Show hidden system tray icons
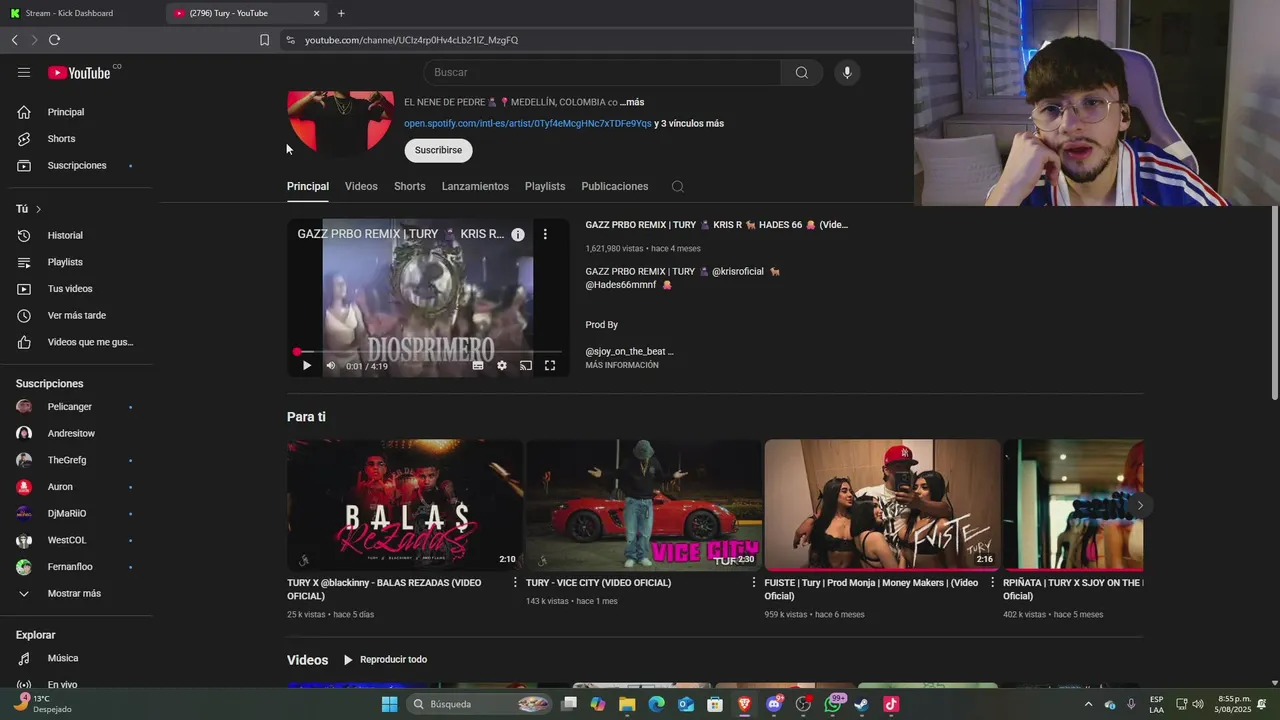This screenshot has width=1280, height=720. point(1088,704)
